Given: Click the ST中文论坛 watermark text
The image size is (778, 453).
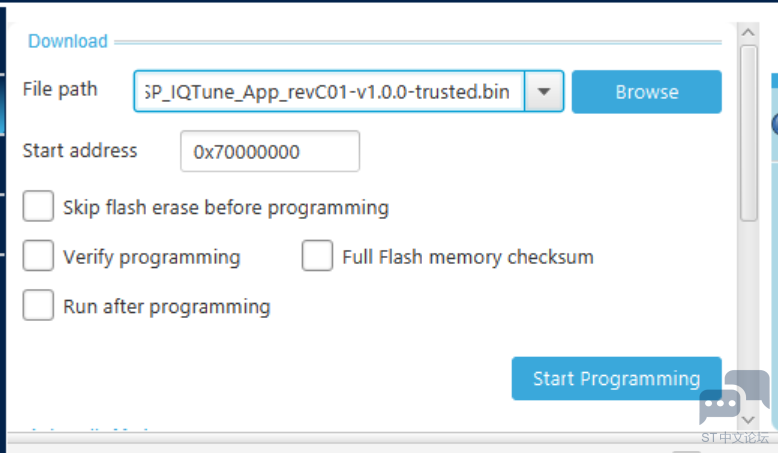Looking at the screenshot, I should pyautogui.click(x=735, y=438).
